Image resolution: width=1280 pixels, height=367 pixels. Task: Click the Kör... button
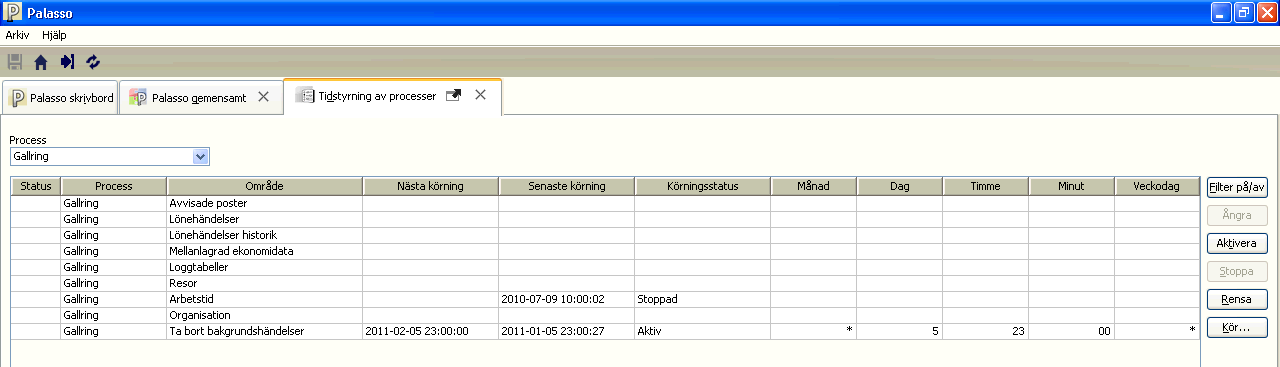pyautogui.click(x=1237, y=327)
